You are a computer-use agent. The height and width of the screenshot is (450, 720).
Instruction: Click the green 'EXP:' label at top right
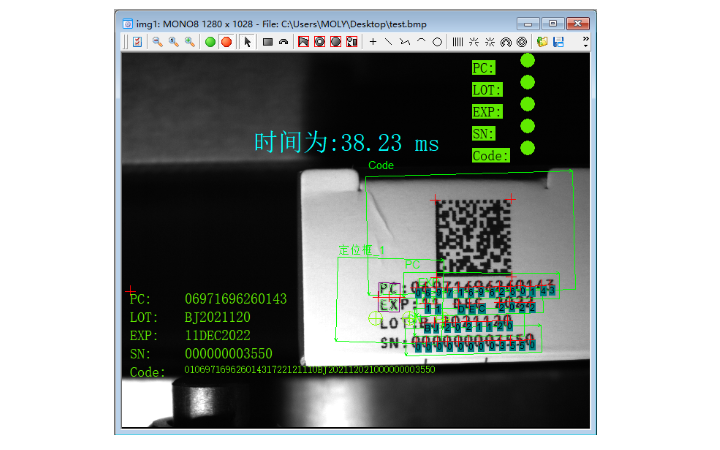coord(487,112)
